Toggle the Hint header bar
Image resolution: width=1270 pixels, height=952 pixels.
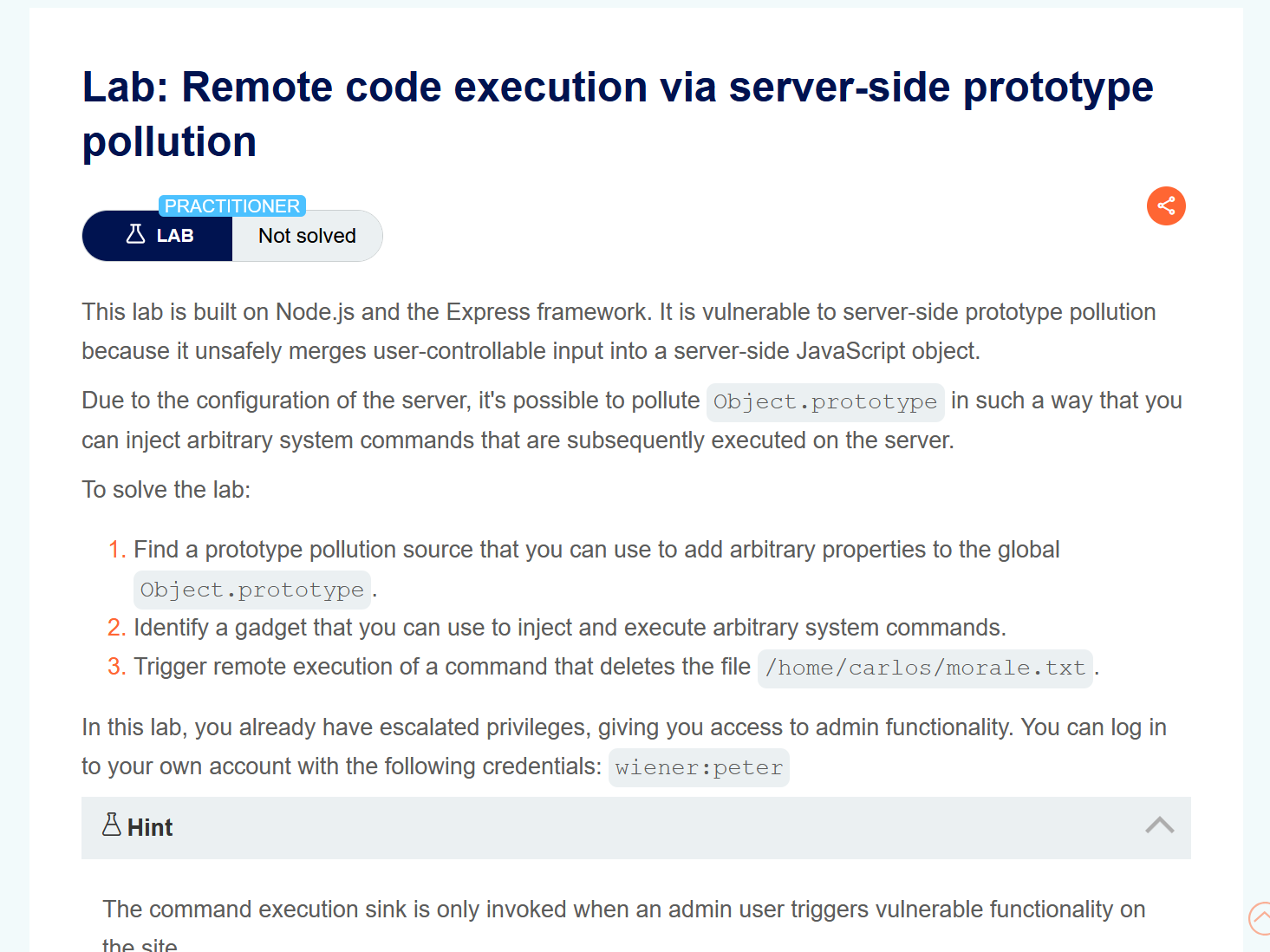tap(635, 827)
